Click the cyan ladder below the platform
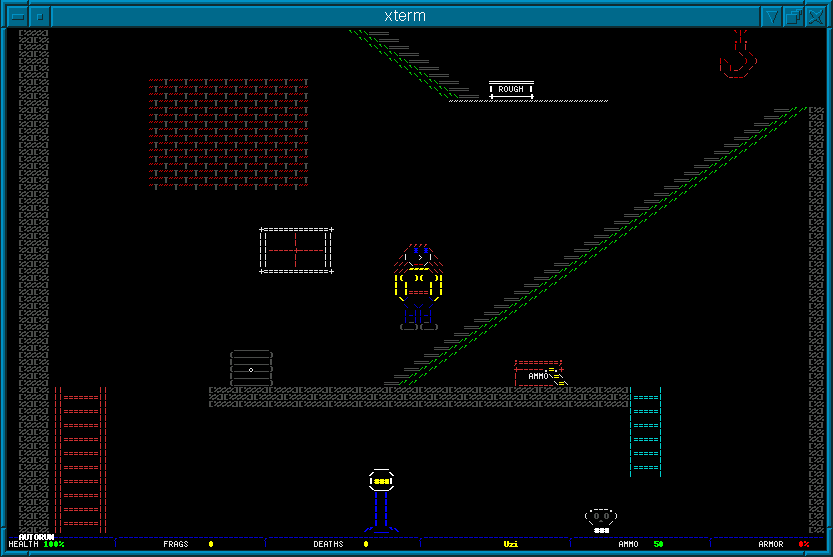This screenshot has width=833, height=557. [x=645, y=432]
